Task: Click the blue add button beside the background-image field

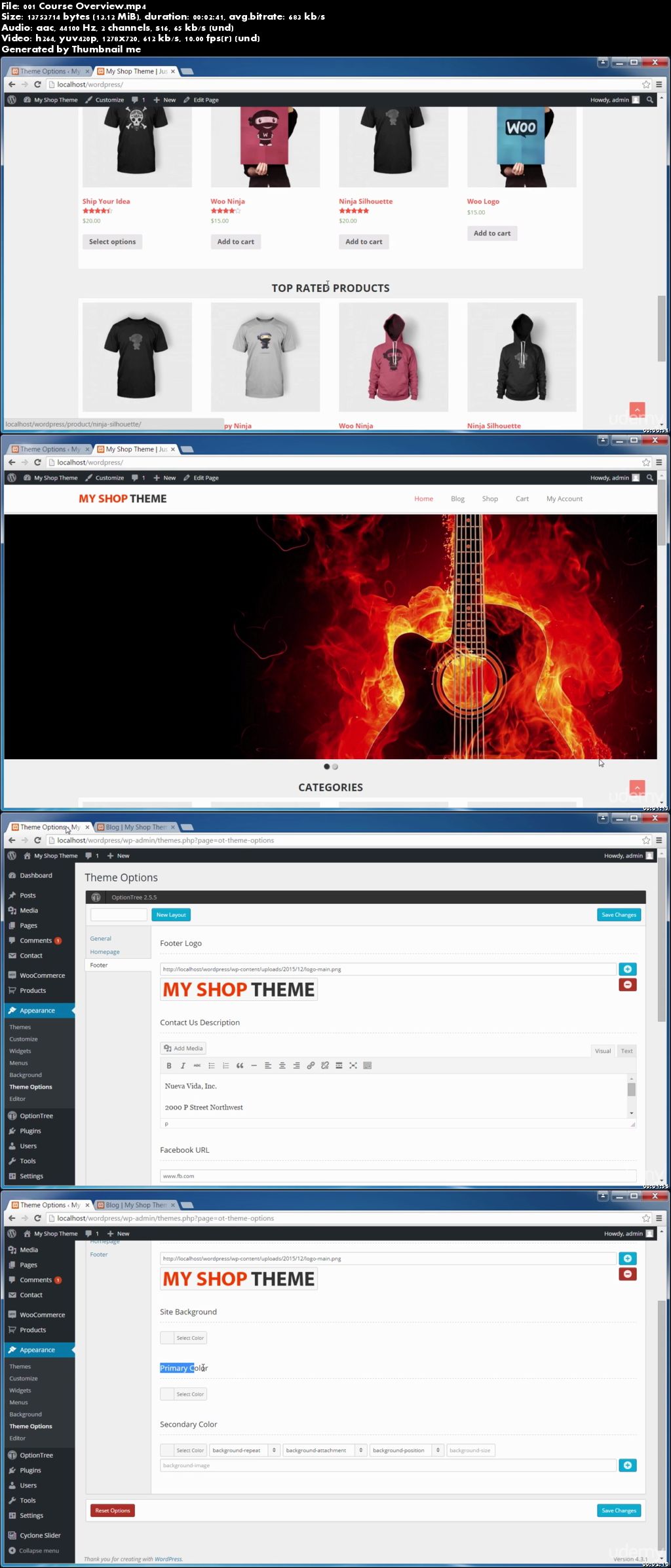Action: coord(628,1465)
